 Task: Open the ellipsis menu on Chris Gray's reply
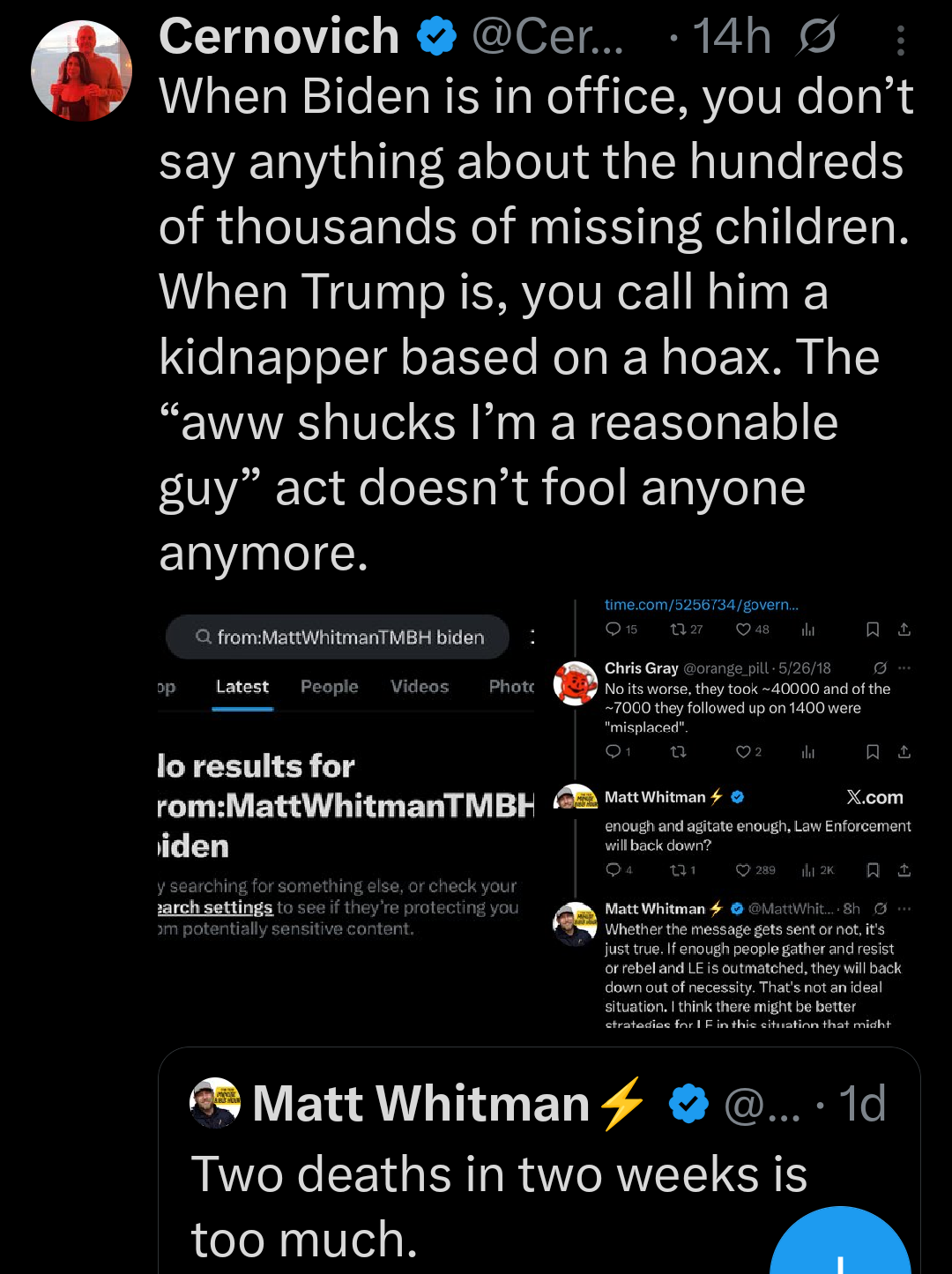pos(904,667)
